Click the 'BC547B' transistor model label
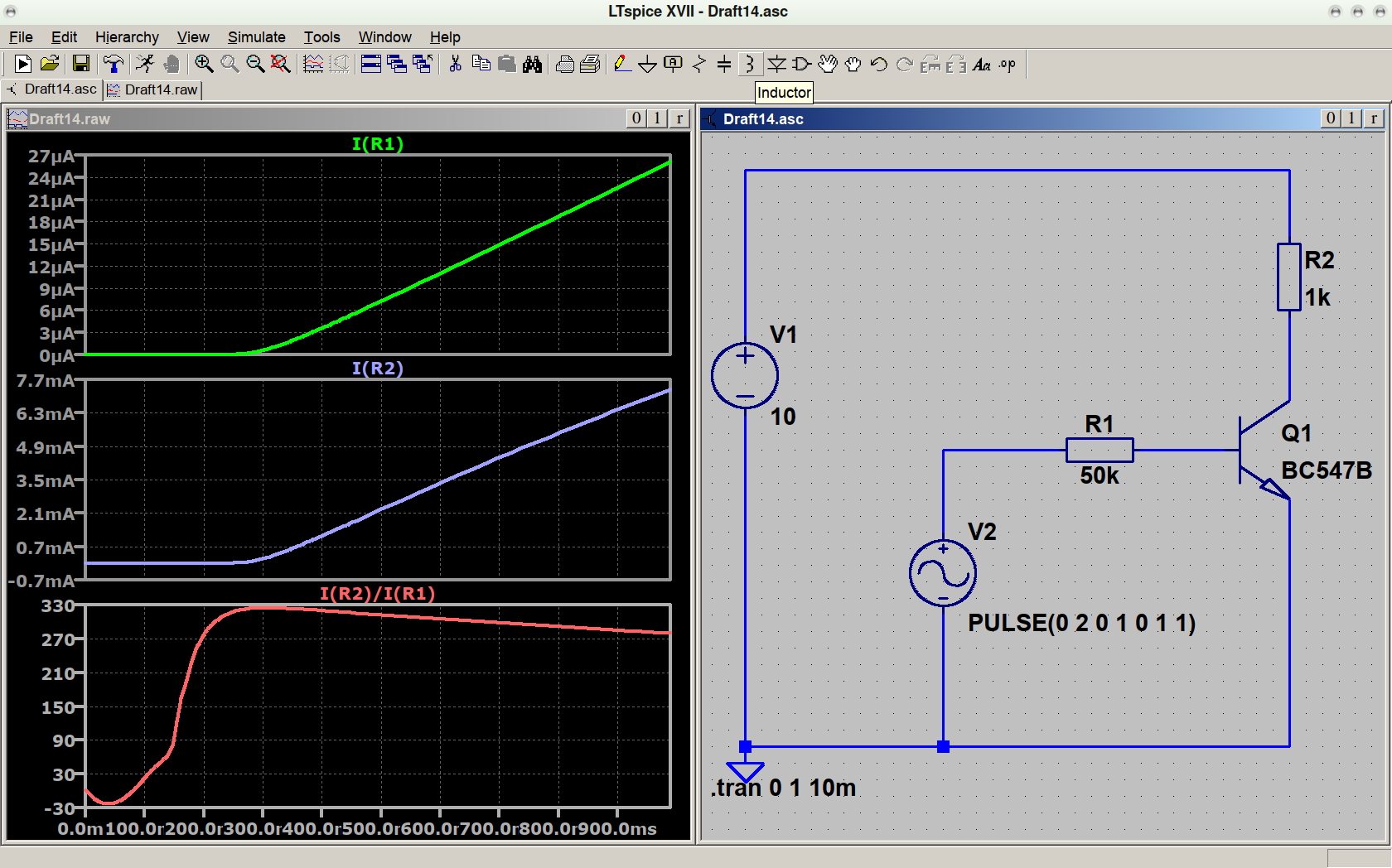1392x868 pixels. point(1327,470)
